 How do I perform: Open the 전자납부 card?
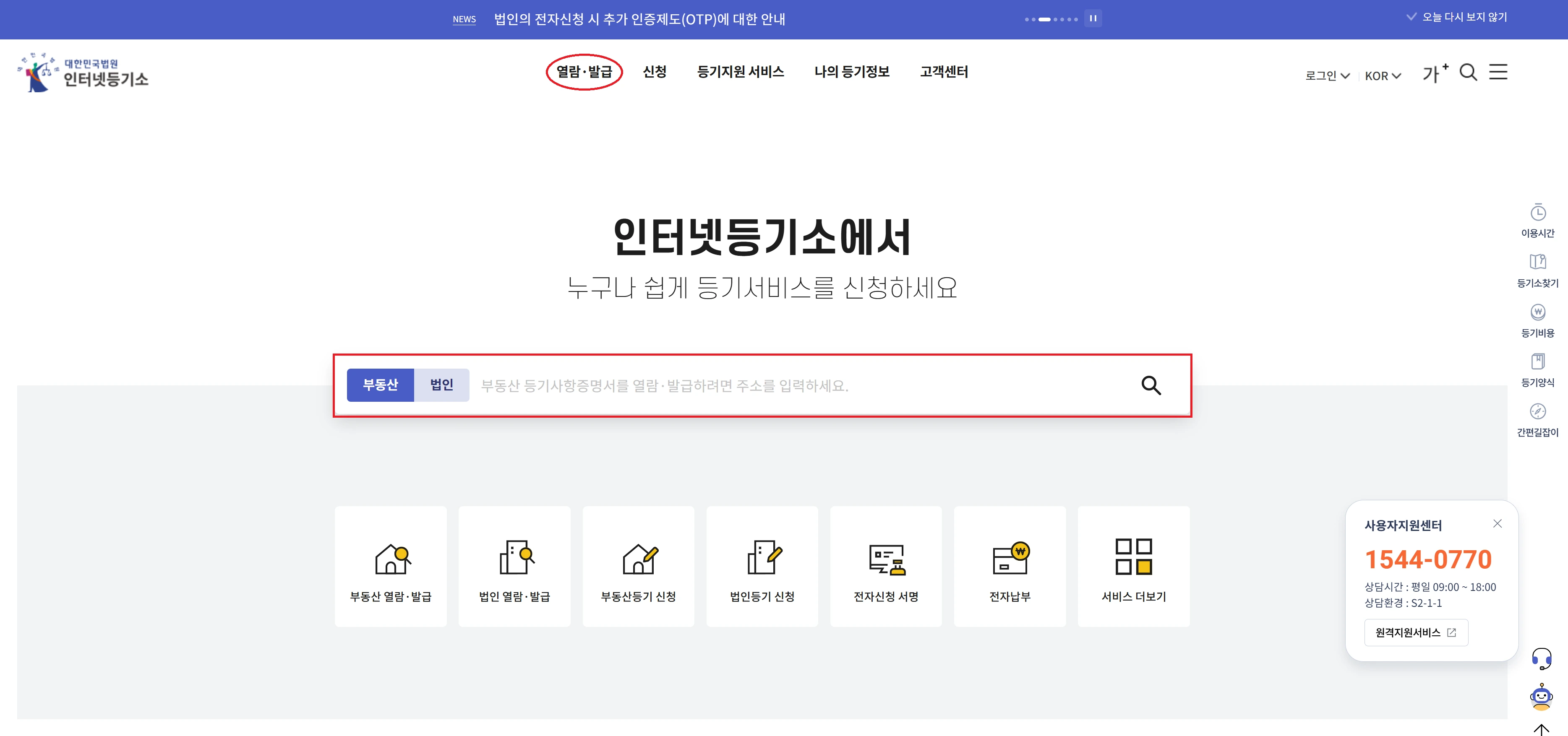click(x=1010, y=566)
